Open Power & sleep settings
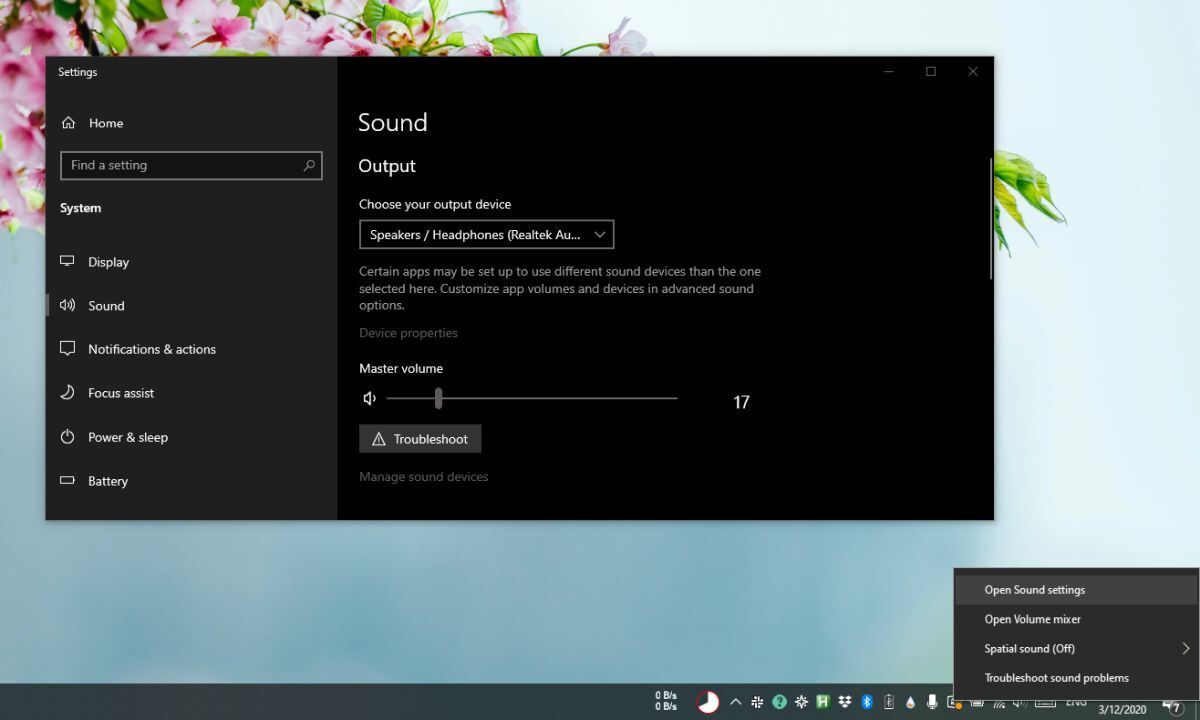1200x720 pixels. pos(127,437)
